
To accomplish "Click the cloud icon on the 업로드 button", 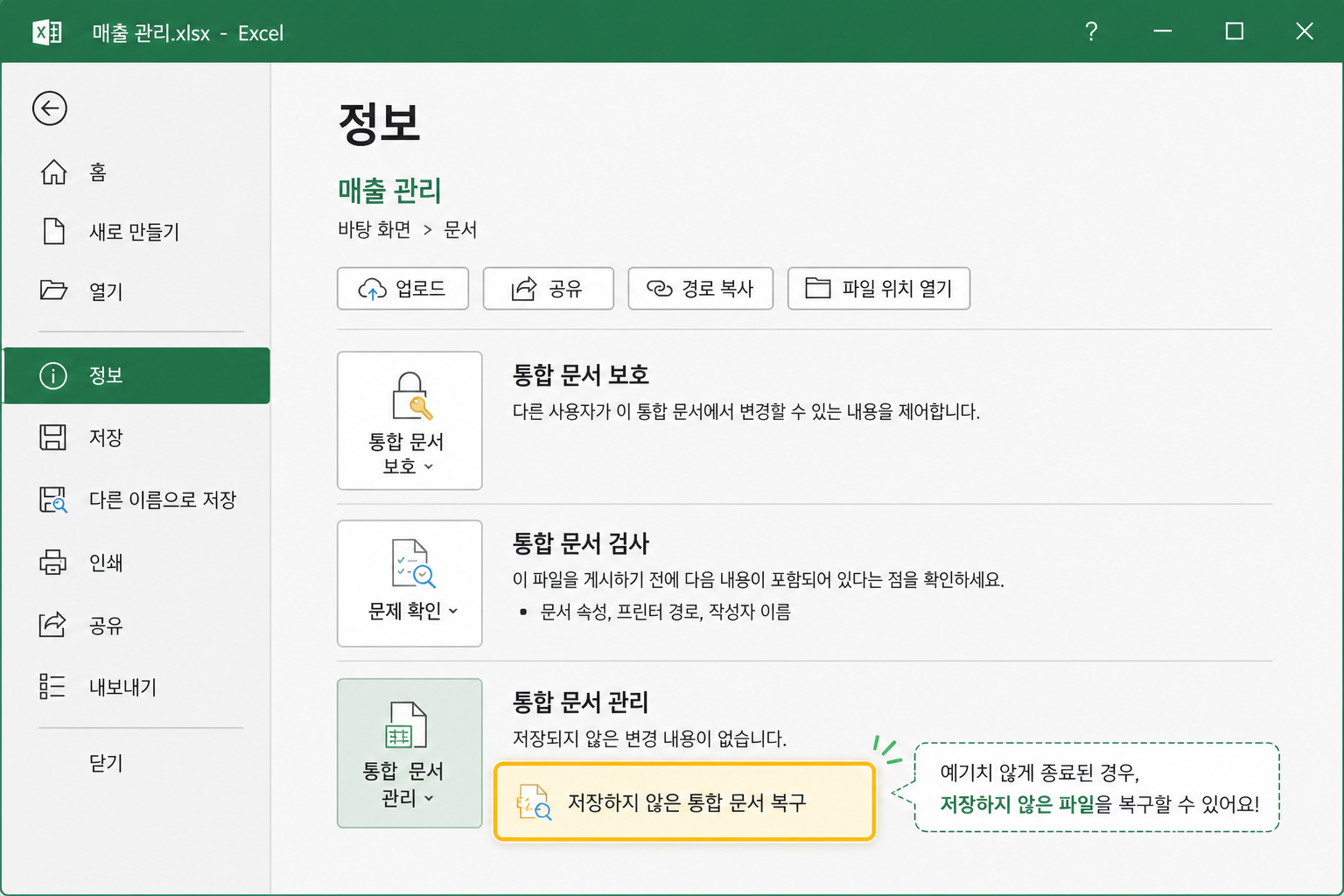I will (x=372, y=289).
